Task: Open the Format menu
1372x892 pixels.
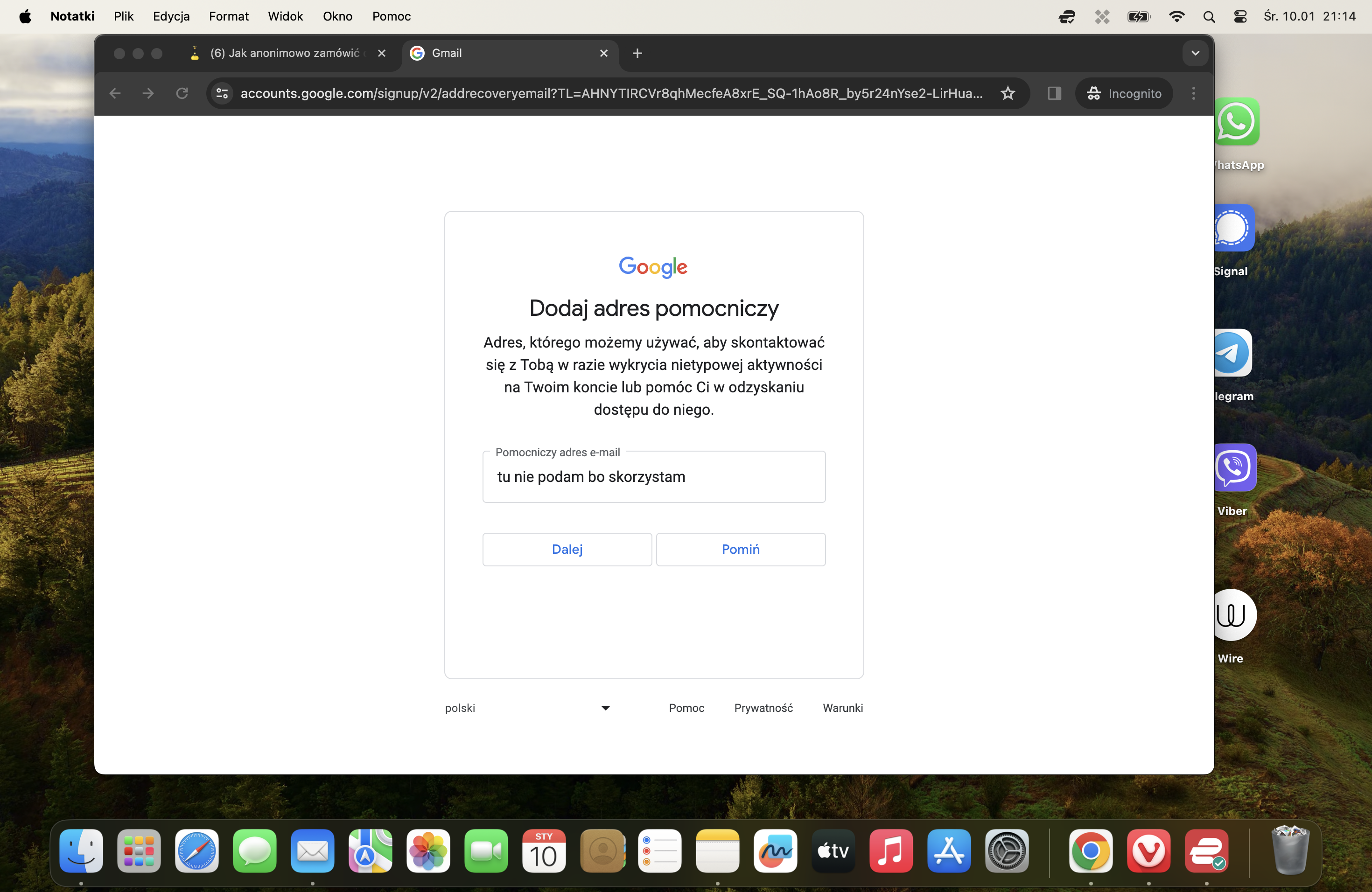Action: tap(228, 16)
